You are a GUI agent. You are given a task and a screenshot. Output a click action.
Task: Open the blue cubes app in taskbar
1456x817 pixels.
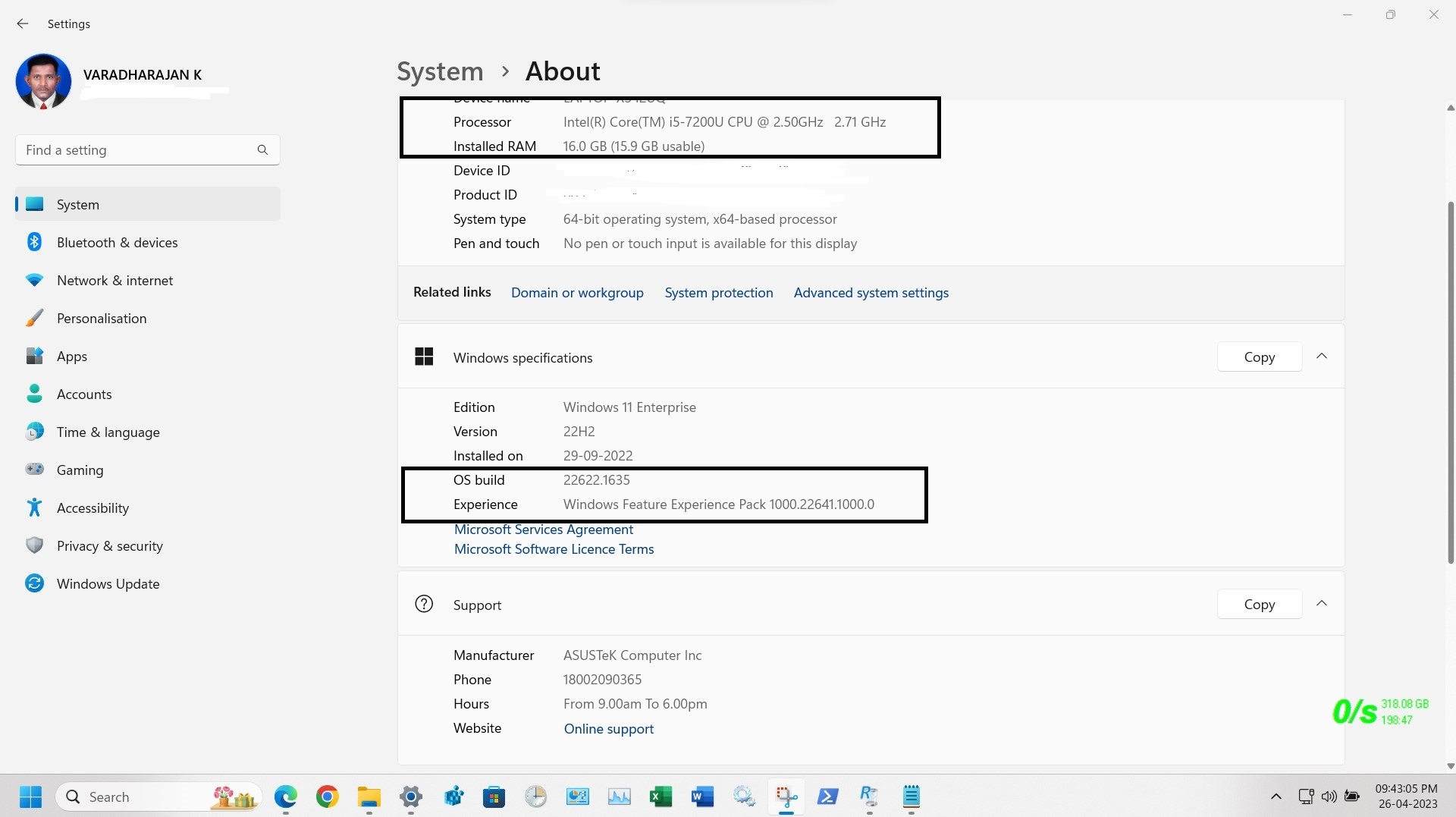[x=453, y=797]
